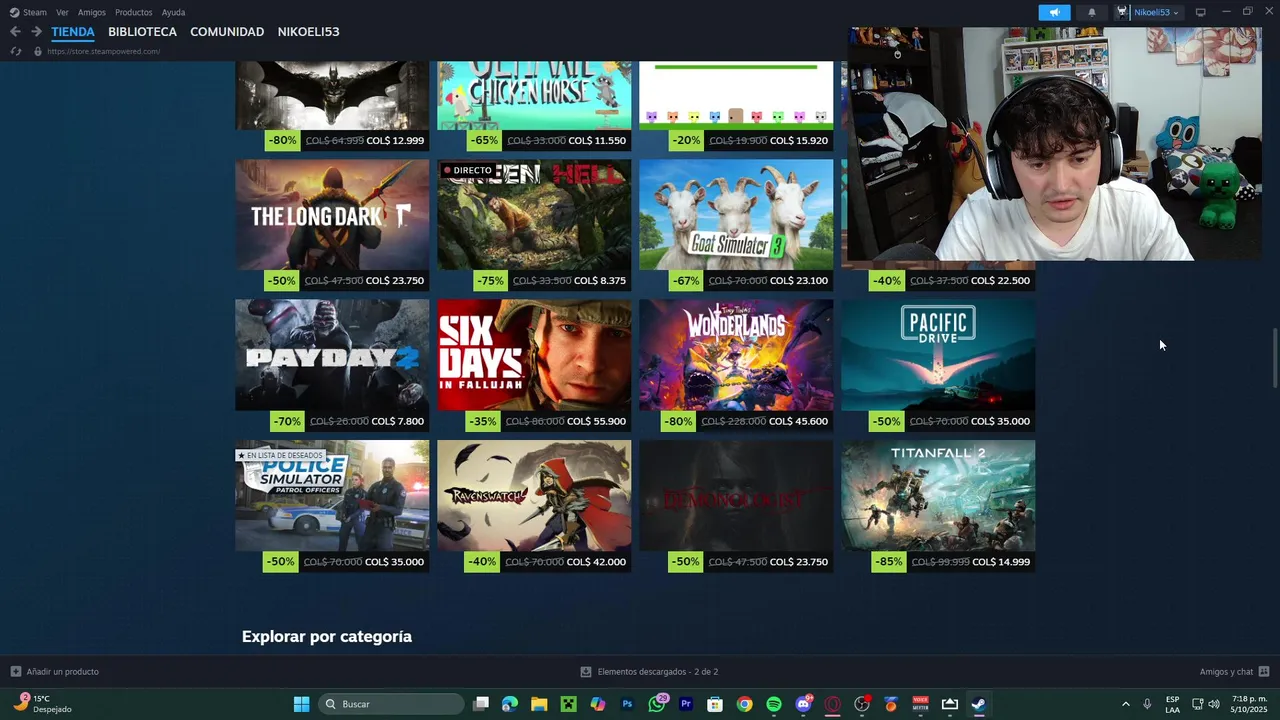The height and width of the screenshot is (720, 1280).
Task: Open Minecraft from the taskbar
Action: click(568, 704)
